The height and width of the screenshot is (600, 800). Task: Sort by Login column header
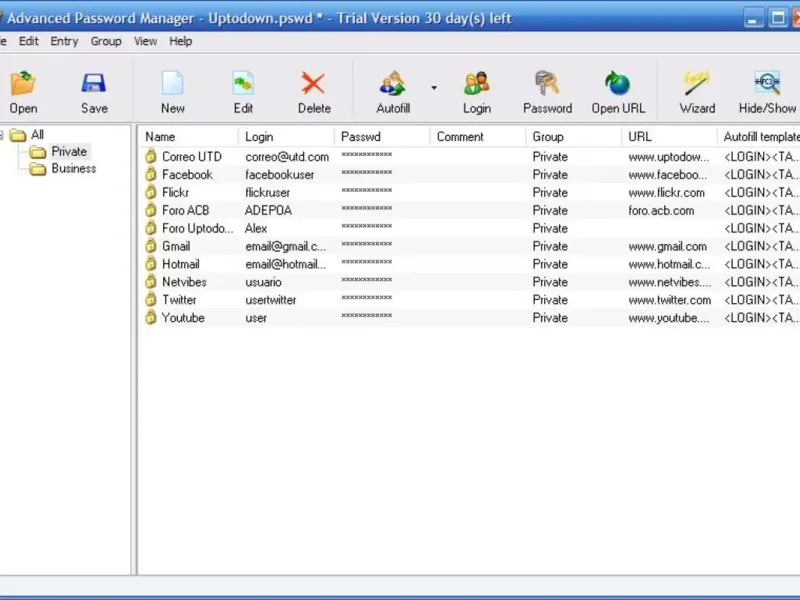click(x=286, y=137)
